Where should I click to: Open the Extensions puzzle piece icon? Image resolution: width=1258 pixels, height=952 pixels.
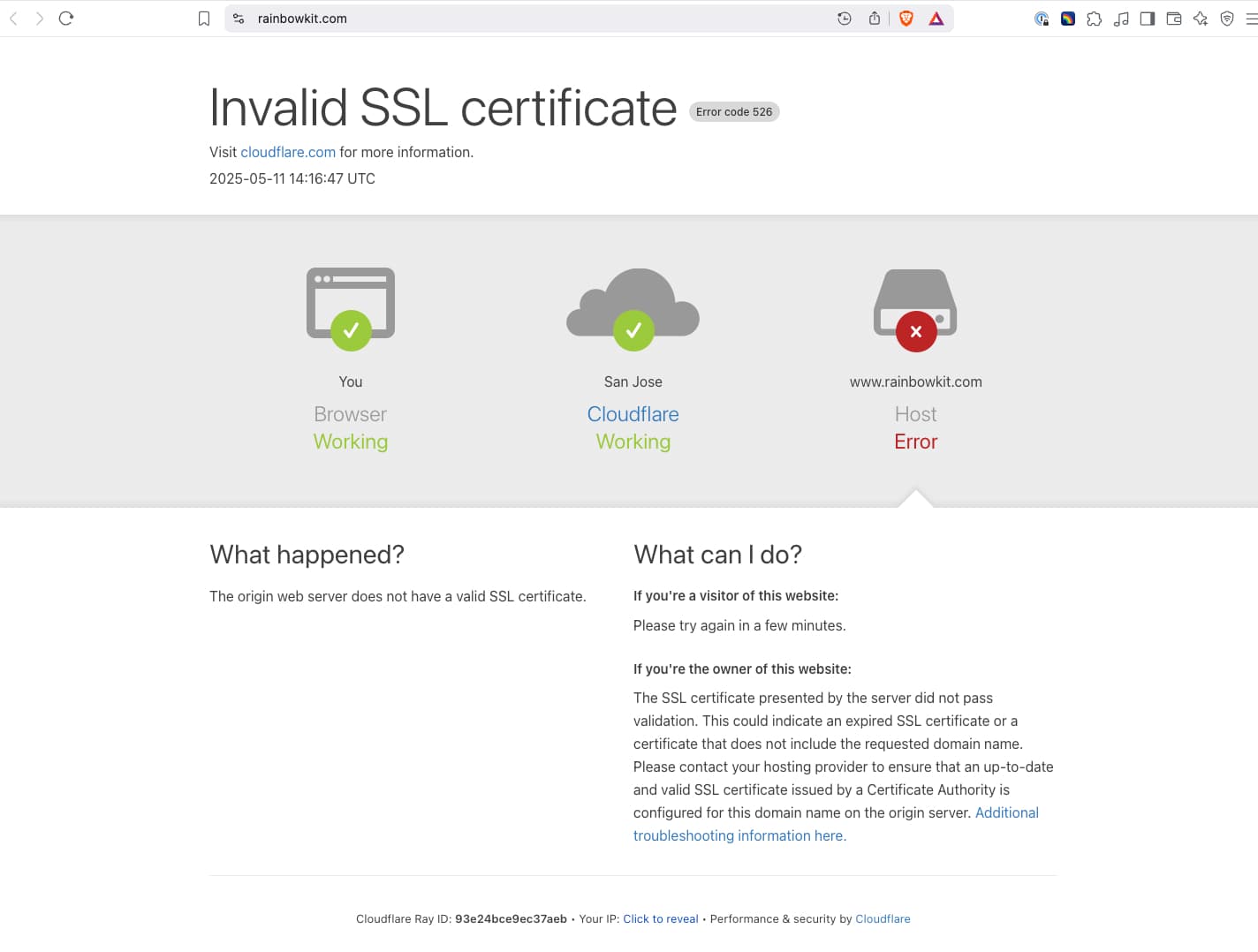coord(1094,19)
